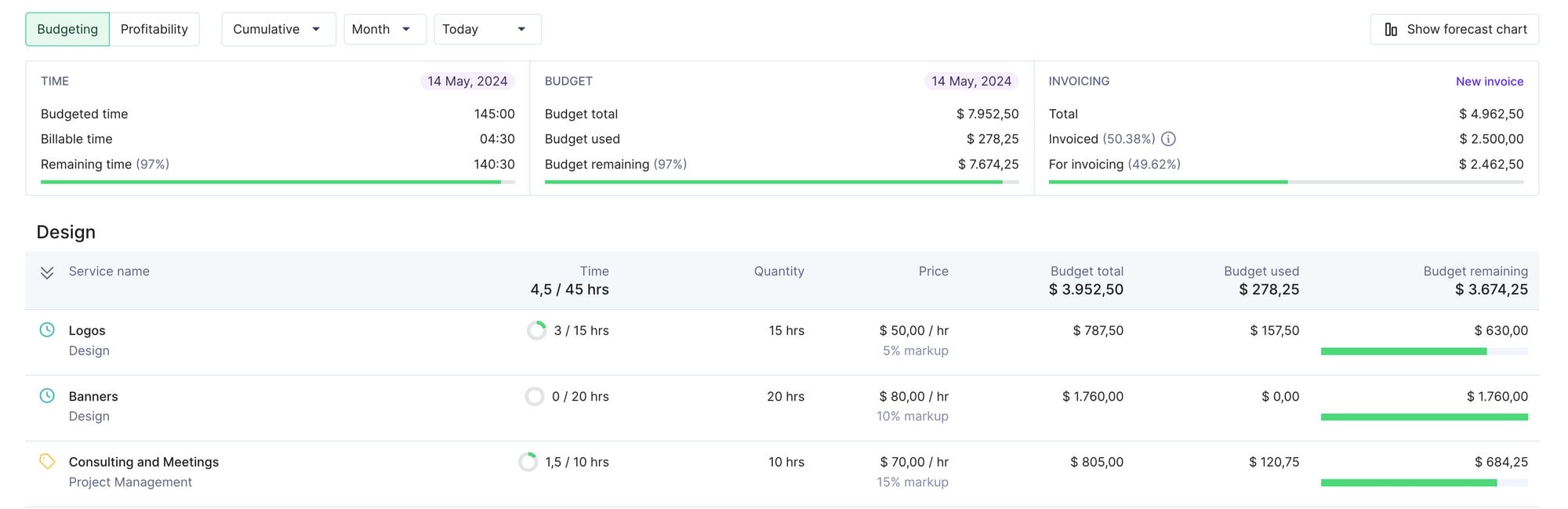Open the Cumulative dropdown

(x=278, y=29)
